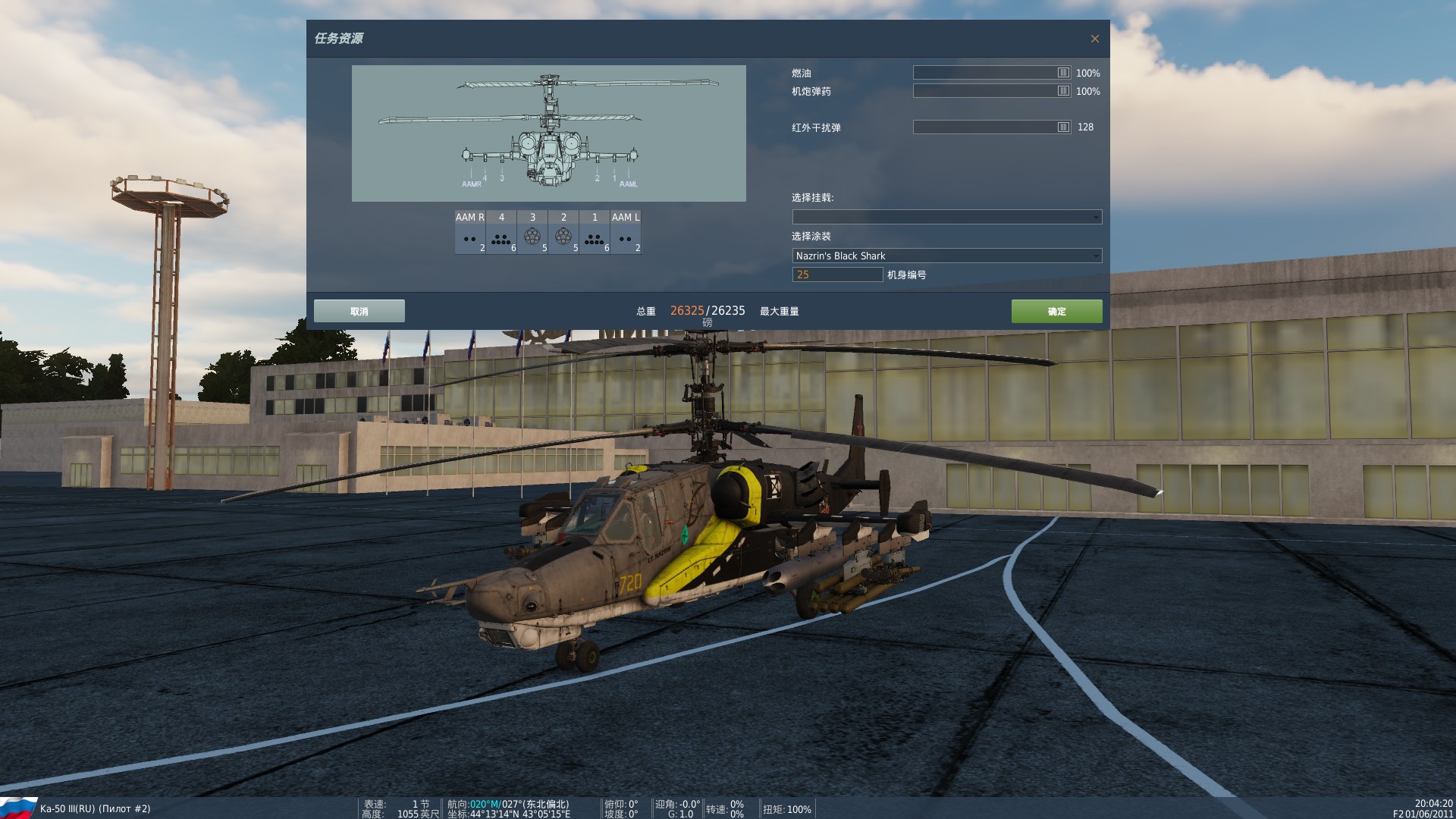This screenshot has height=819, width=1456.
Task: Select the AAM L pylon slot
Action: [626, 238]
